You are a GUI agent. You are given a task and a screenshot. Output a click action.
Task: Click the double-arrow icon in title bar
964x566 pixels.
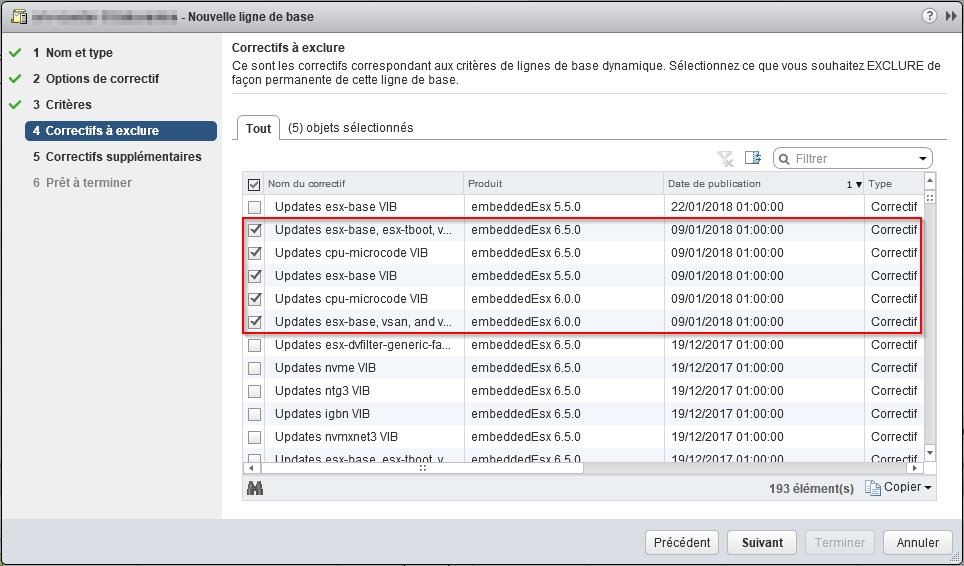[x=950, y=16]
